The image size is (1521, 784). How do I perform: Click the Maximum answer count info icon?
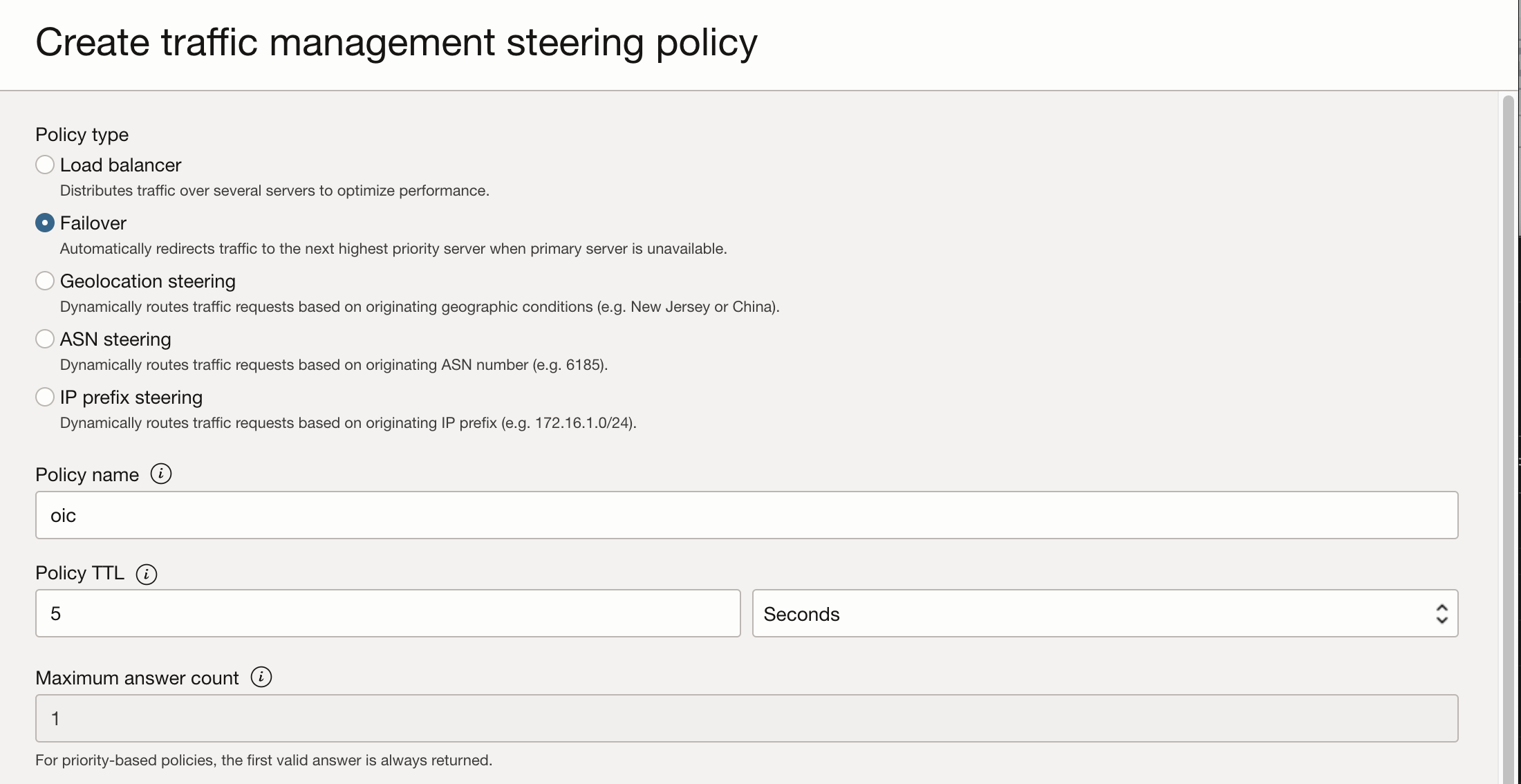261,678
